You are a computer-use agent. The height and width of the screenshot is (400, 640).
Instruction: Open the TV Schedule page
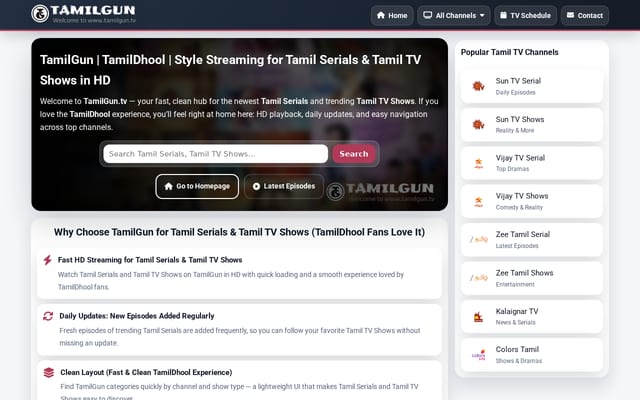point(525,16)
